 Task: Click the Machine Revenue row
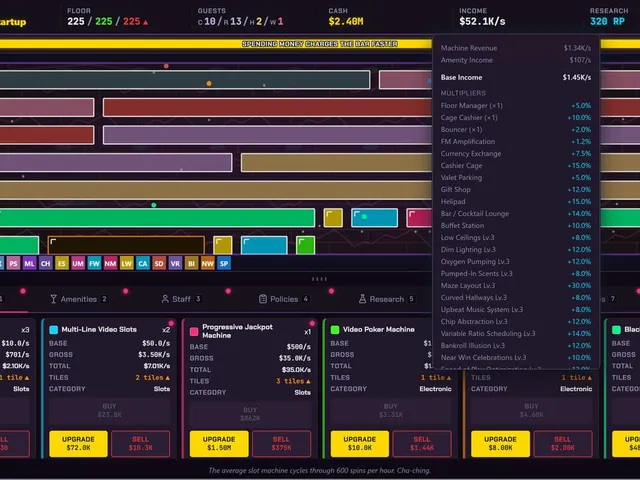[516, 48]
